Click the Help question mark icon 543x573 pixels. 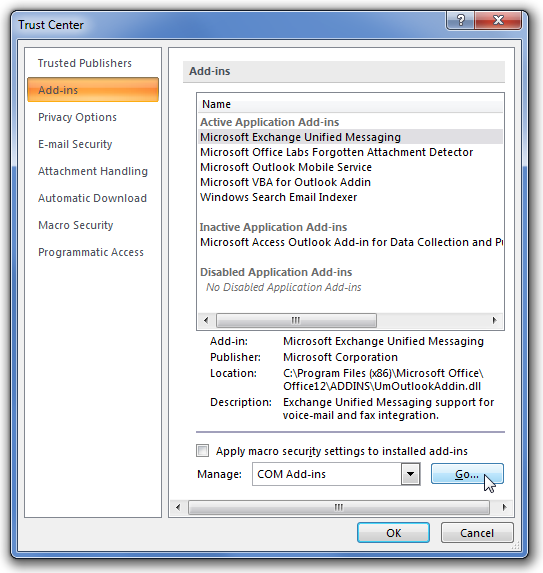click(460, 20)
